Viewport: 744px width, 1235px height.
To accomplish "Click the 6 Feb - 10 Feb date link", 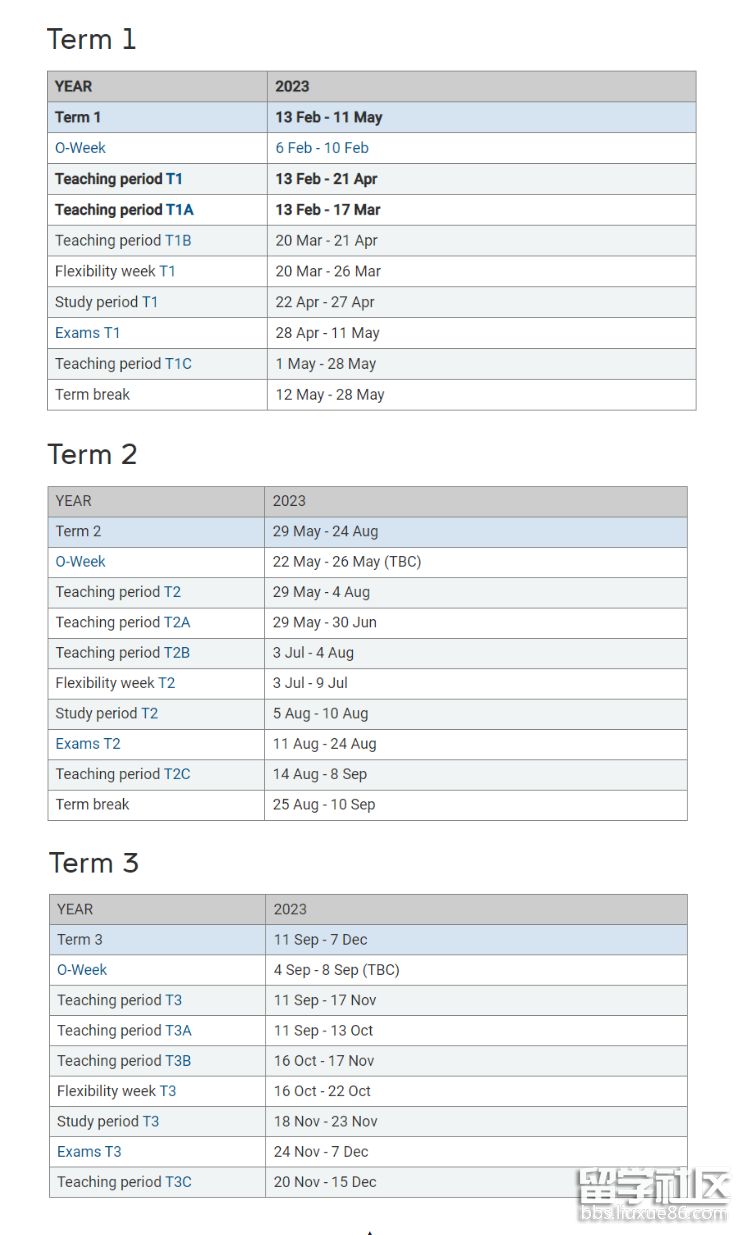I will 322,148.
